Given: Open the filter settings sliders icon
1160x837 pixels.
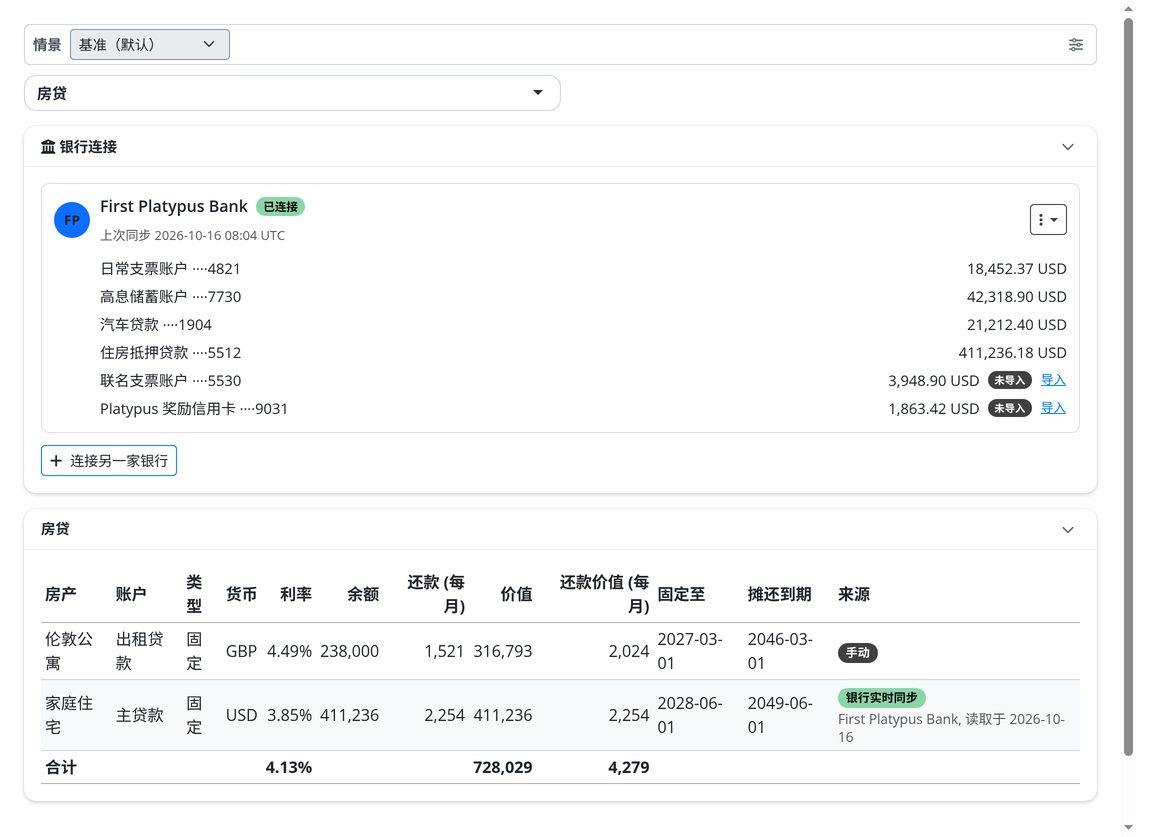Looking at the screenshot, I should (1076, 44).
